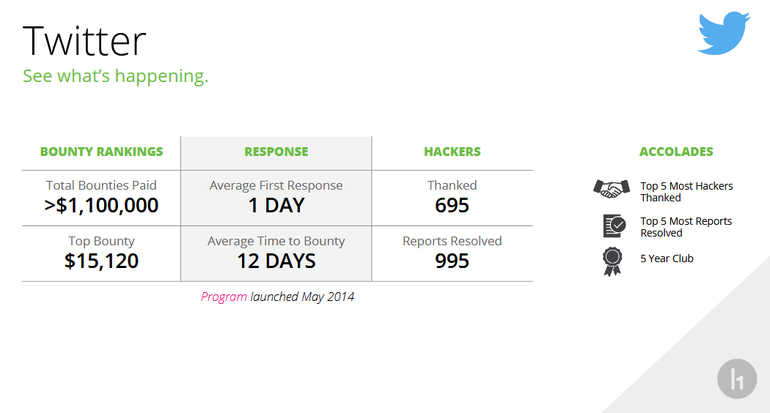Click the ribbon badge 5 Year Club icon
The height and width of the screenshot is (413, 770).
[x=612, y=261]
